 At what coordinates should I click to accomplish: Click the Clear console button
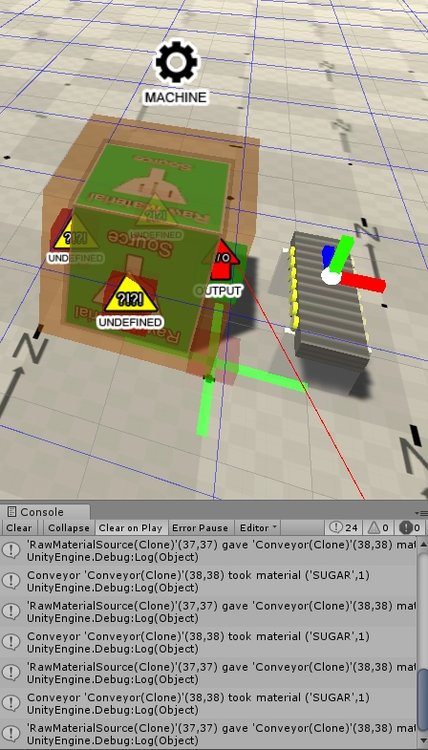pos(19,528)
